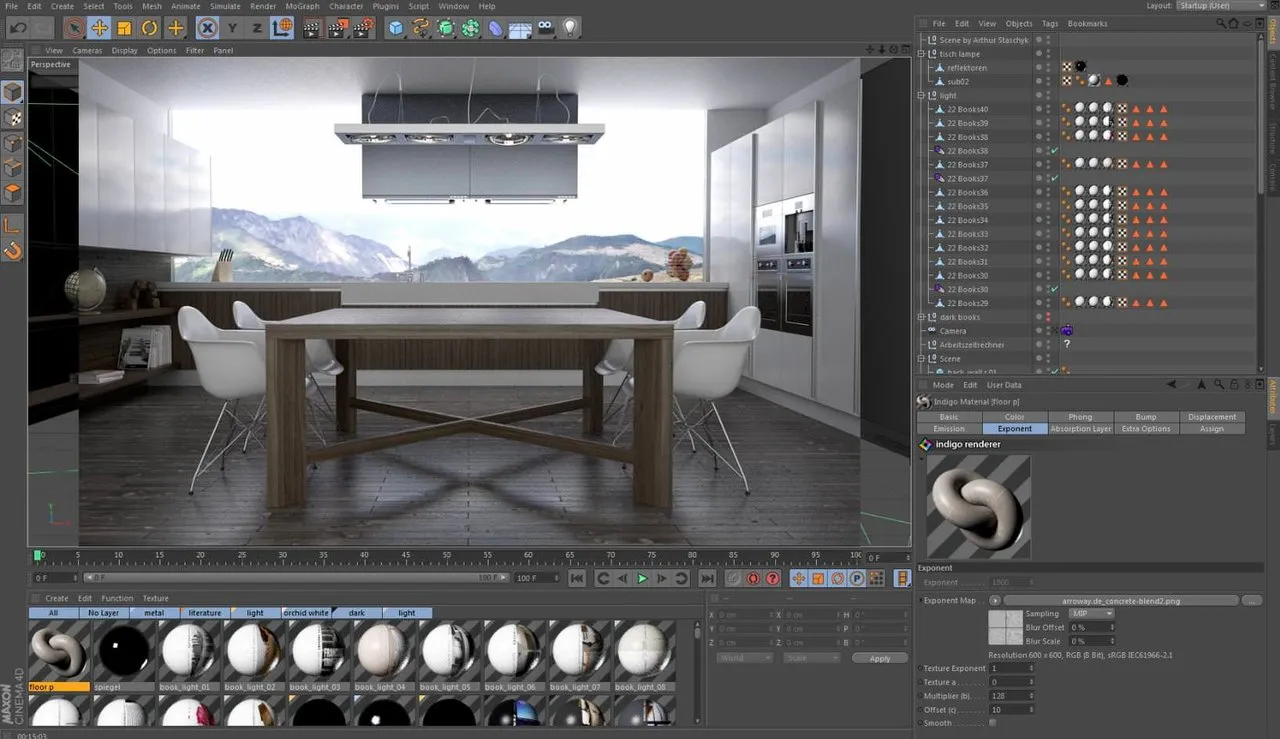The width and height of the screenshot is (1280, 739).
Task: Play the animation forward
Action: tap(642, 578)
